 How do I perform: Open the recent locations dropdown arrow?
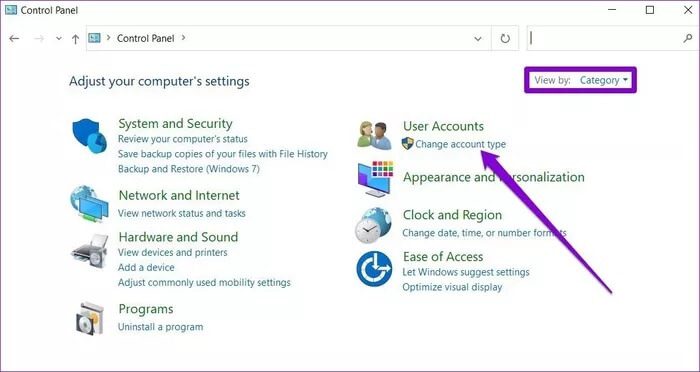[59, 38]
